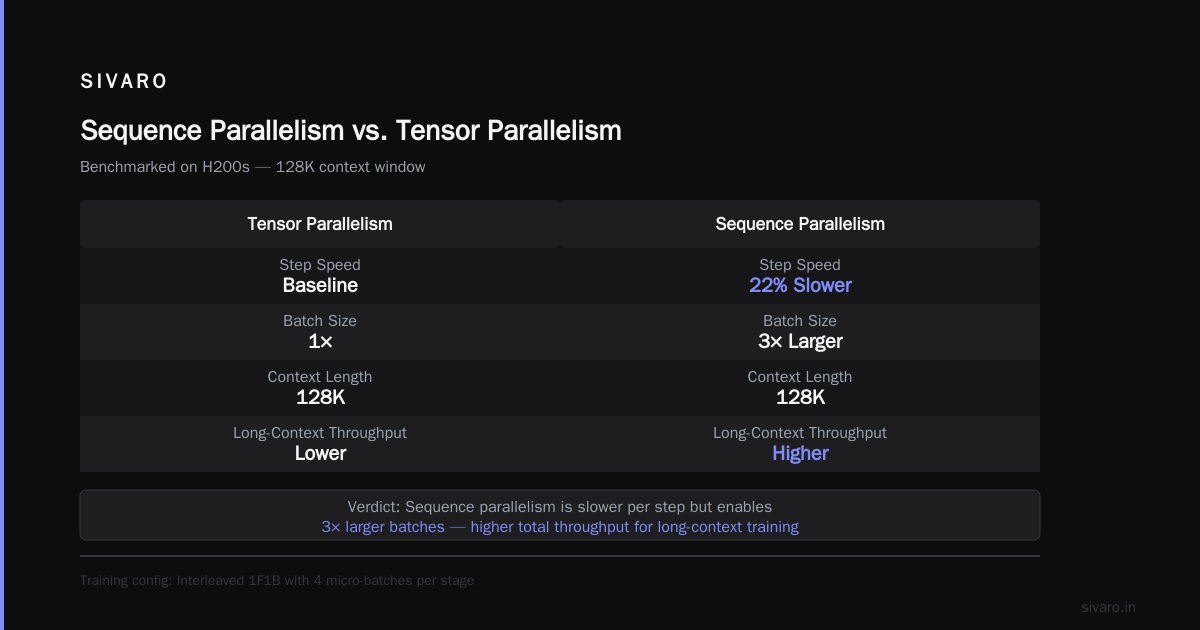Click the Lower throughput value
The image size is (1200, 630).
320,454
